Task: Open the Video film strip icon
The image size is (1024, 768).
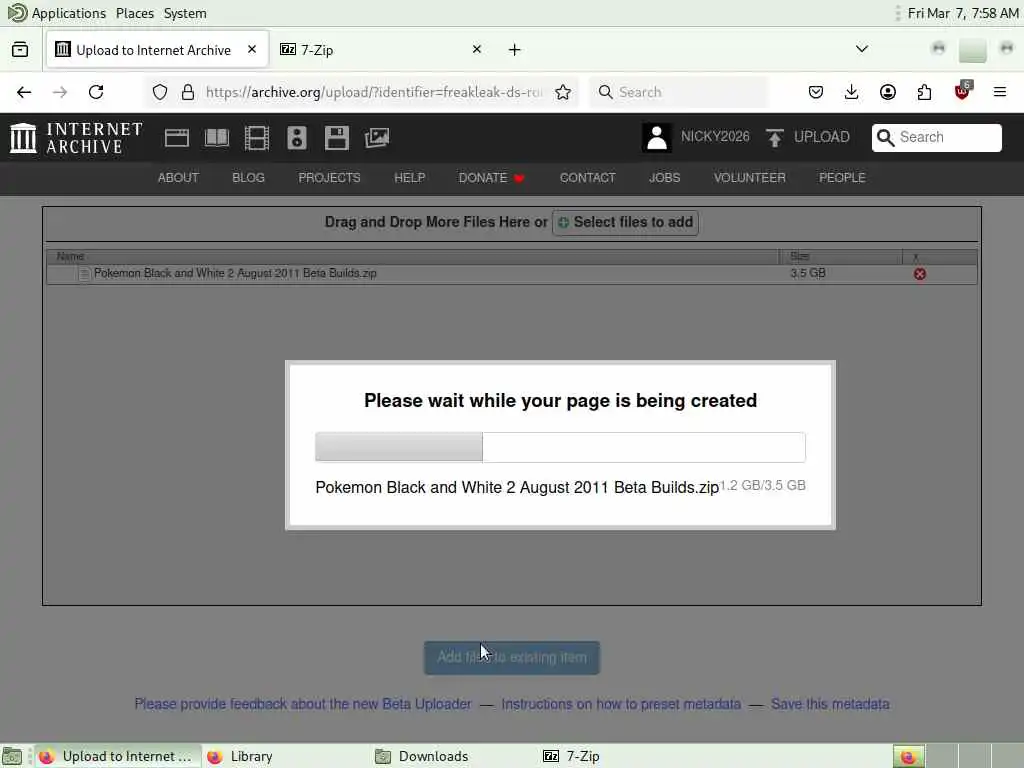Action: 257,138
